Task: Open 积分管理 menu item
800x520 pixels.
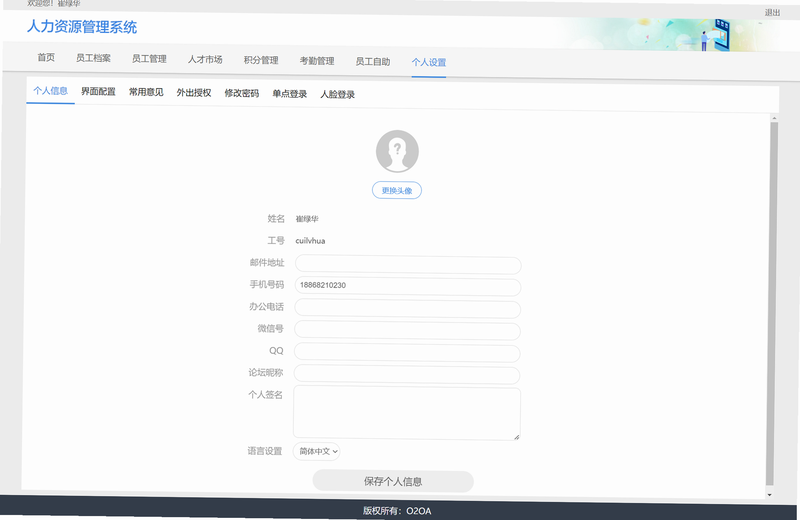Action: click(261, 60)
